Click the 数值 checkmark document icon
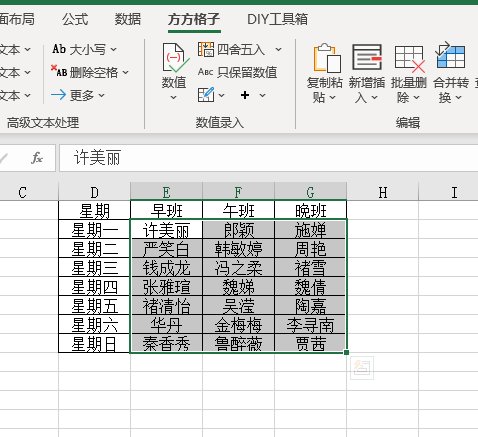 coord(175,58)
